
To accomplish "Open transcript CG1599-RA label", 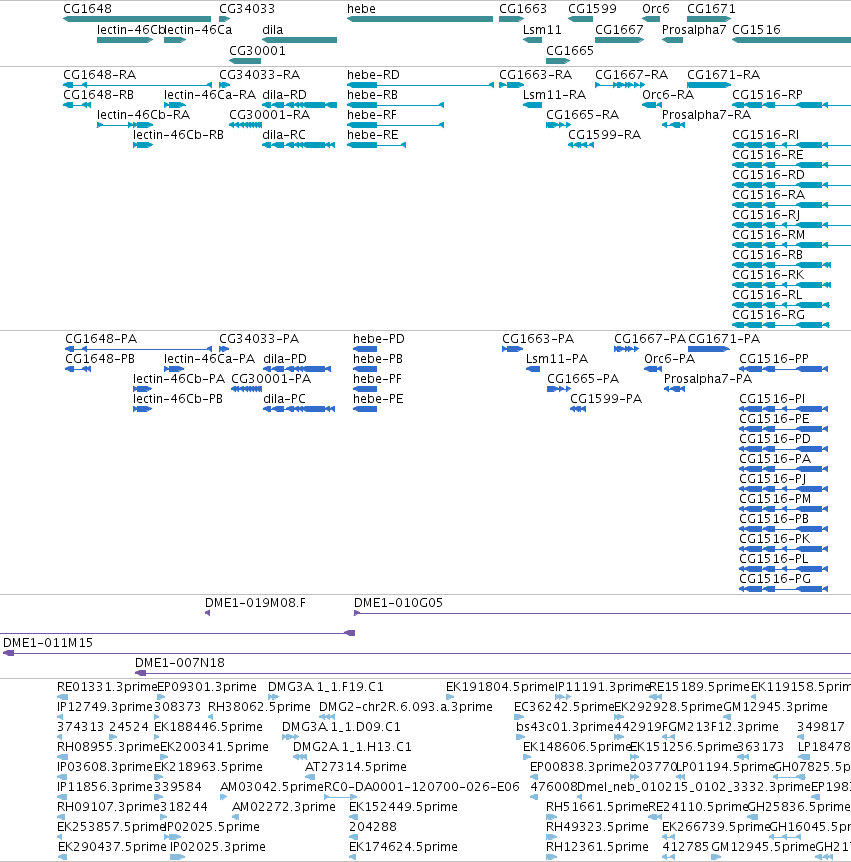I will coord(604,135).
